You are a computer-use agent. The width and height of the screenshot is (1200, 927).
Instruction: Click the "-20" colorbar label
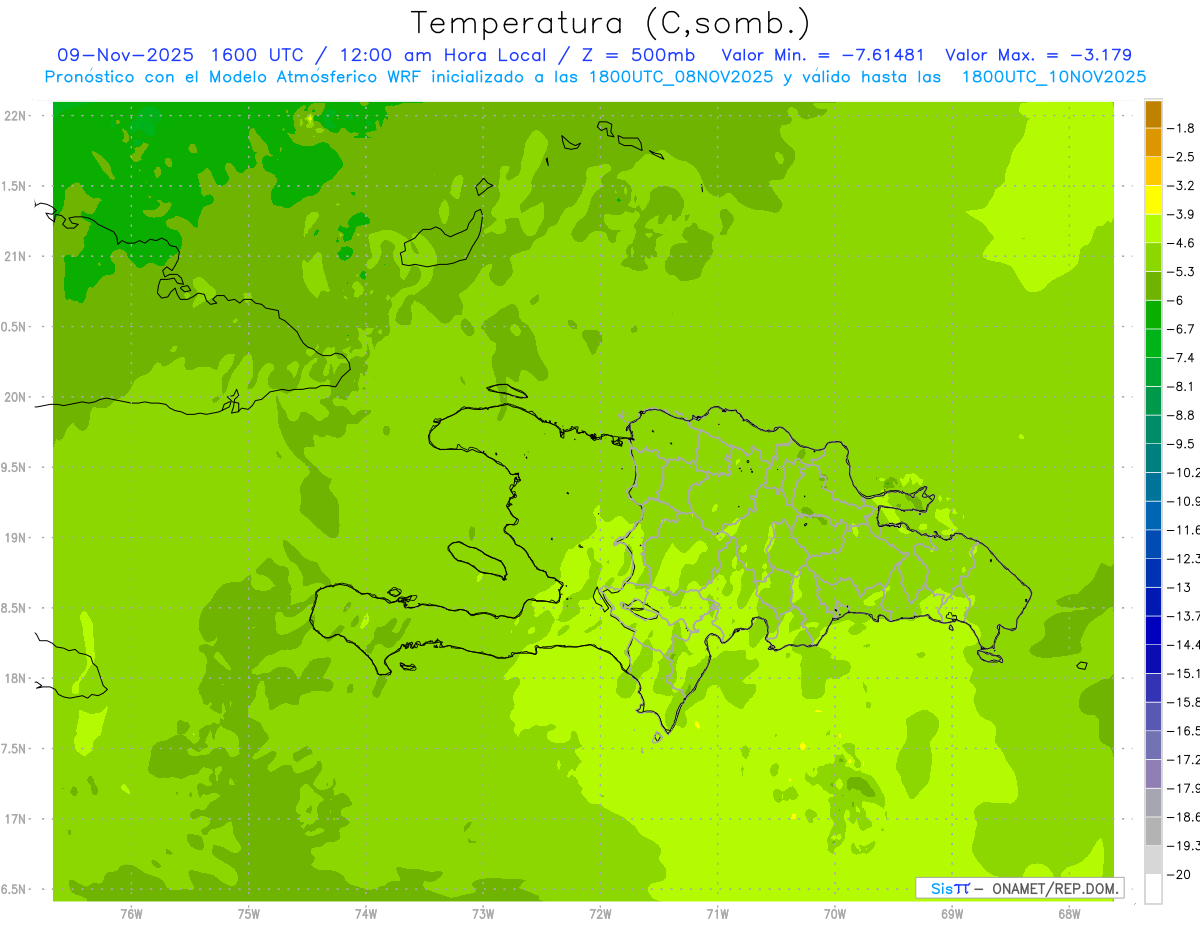[x=1180, y=874]
